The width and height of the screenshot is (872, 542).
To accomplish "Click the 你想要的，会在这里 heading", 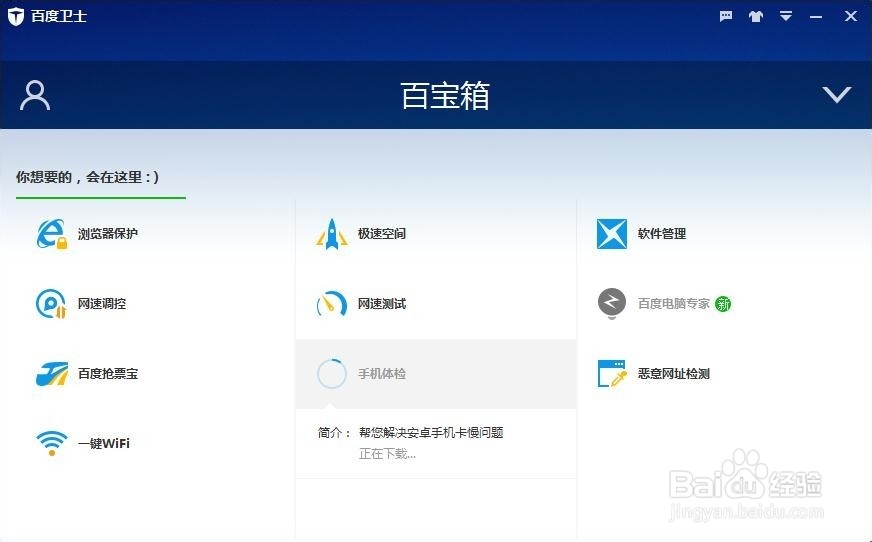I will click(87, 177).
